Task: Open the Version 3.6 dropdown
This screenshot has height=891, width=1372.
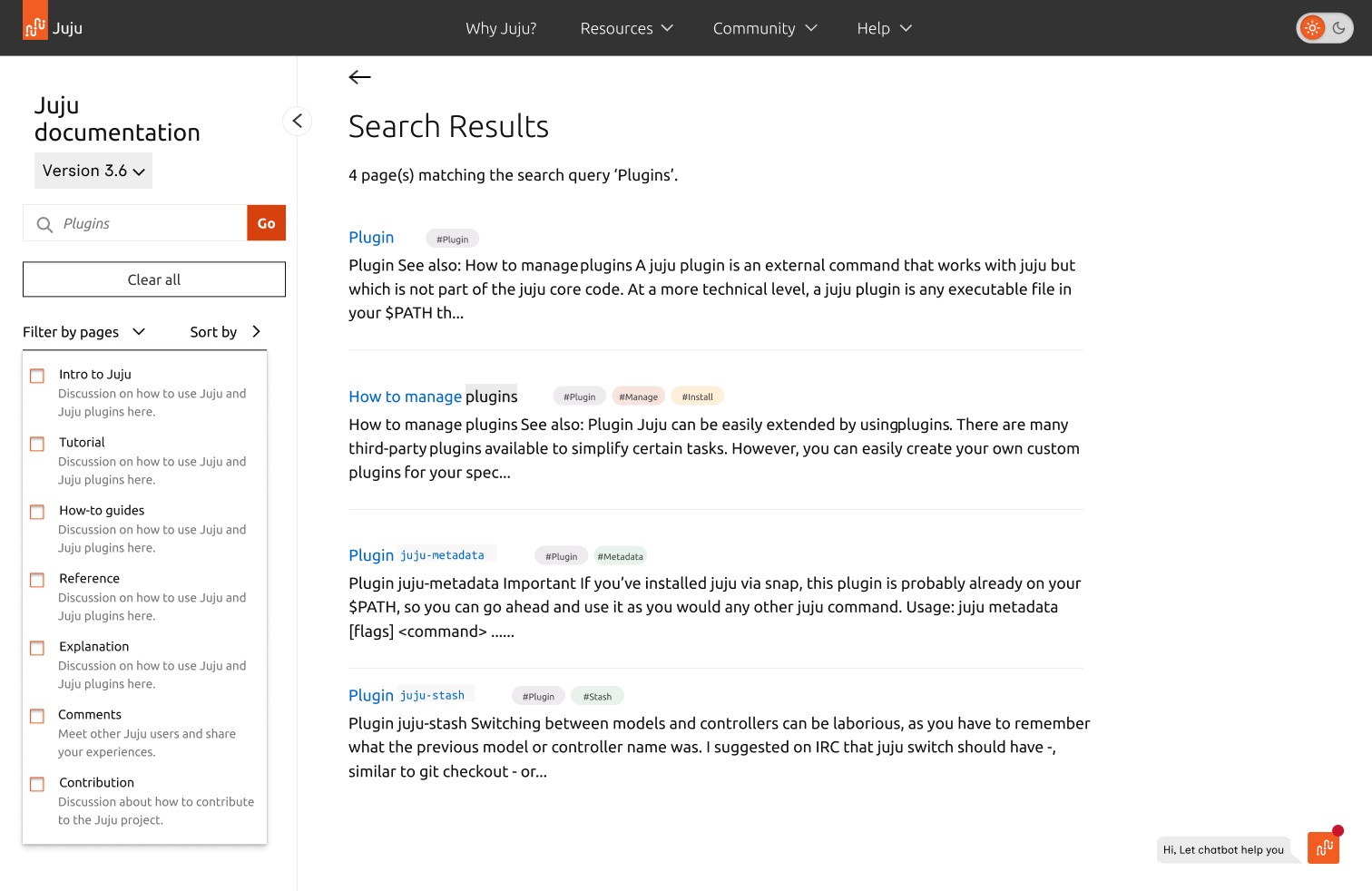Action: click(93, 171)
